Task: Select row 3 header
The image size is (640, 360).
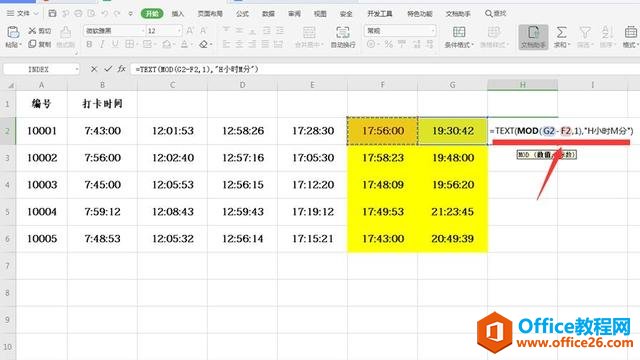Action: [8, 158]
